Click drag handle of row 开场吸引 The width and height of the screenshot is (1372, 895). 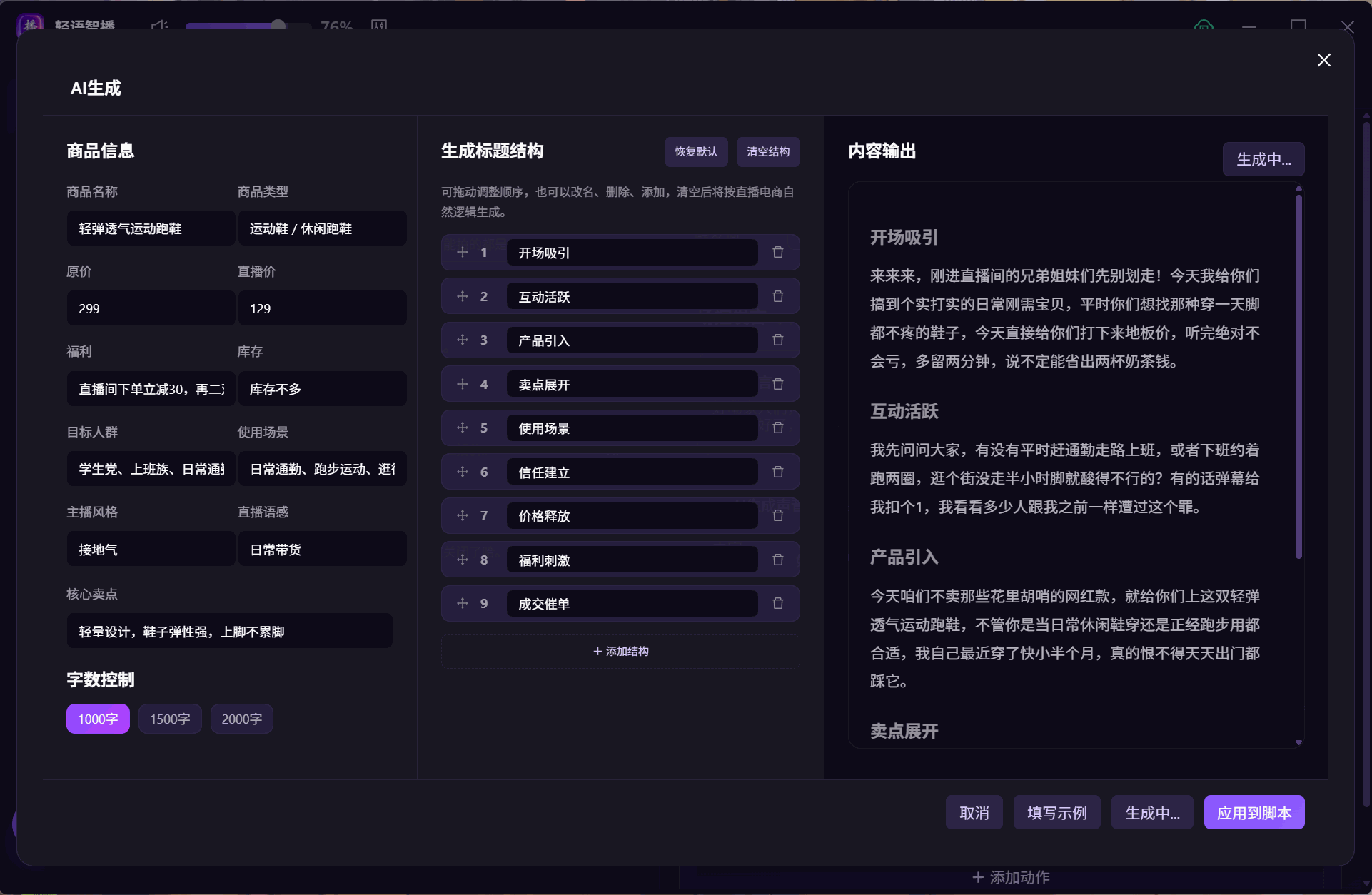pos(463,252)
